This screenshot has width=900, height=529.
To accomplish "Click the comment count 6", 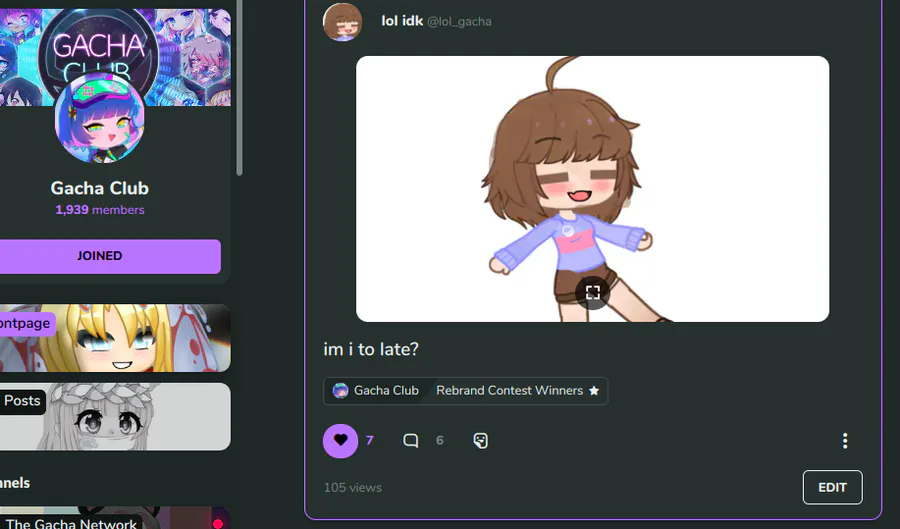I will click(440, 441).
